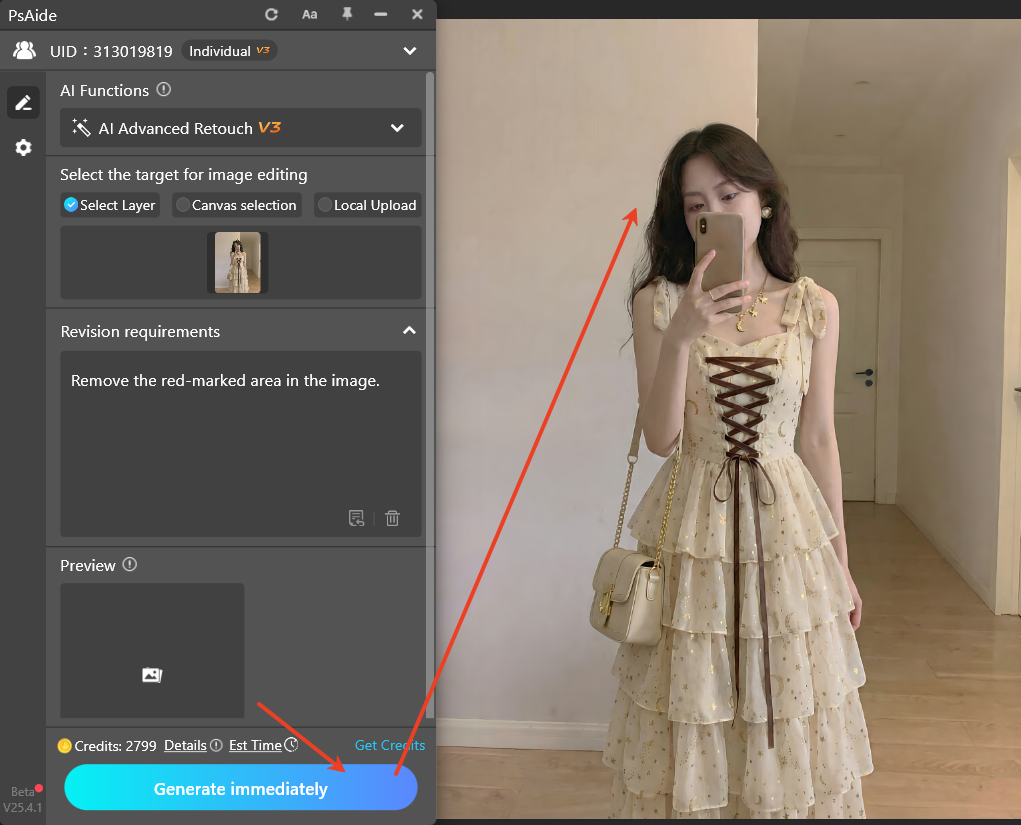
Task: Open the Get Credits link
Action: [x=389, y=745]
